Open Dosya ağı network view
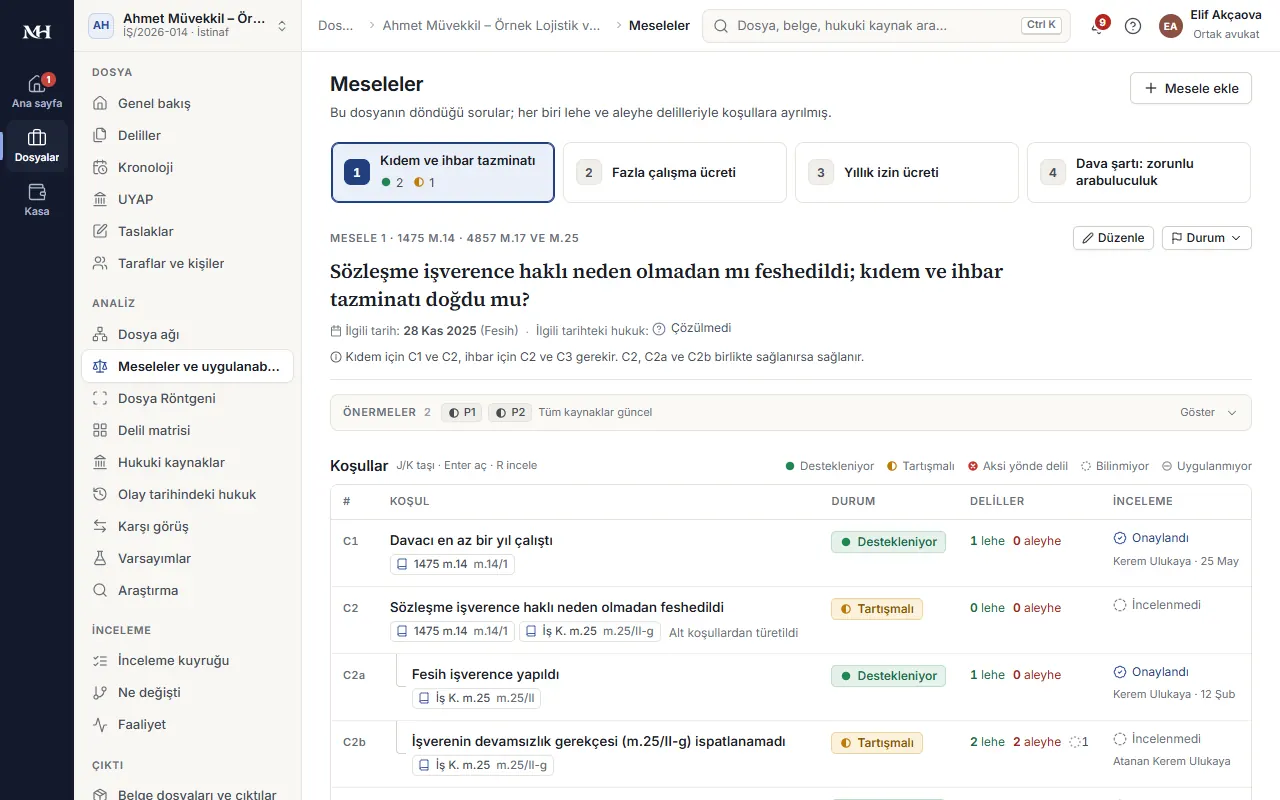The image size is (1280, 800). [188, 334]
